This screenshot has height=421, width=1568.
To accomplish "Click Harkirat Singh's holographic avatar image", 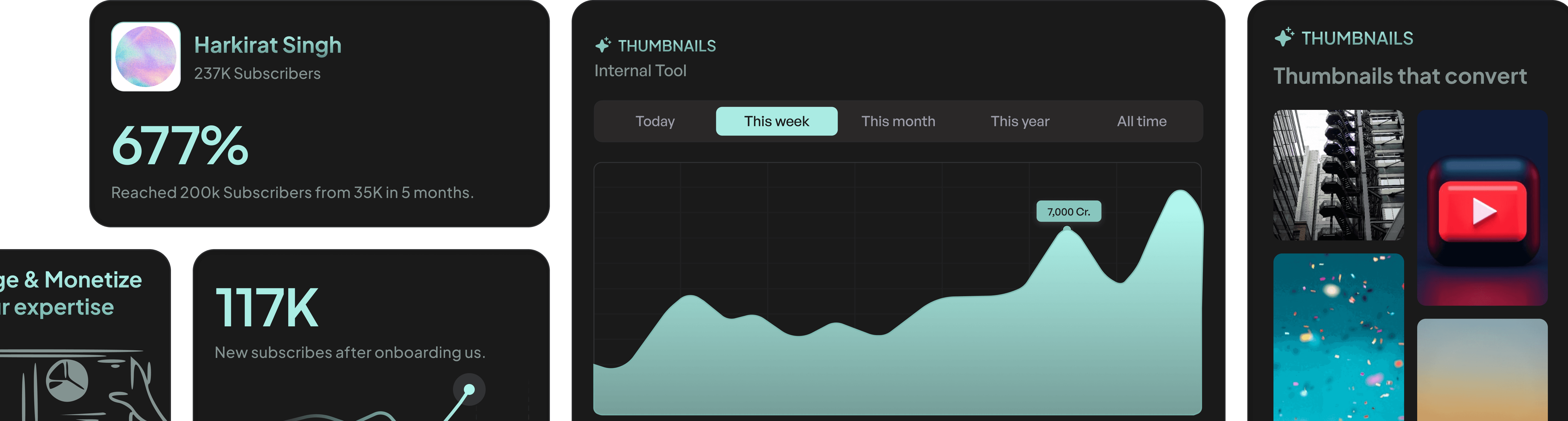I will coord(146,57).
